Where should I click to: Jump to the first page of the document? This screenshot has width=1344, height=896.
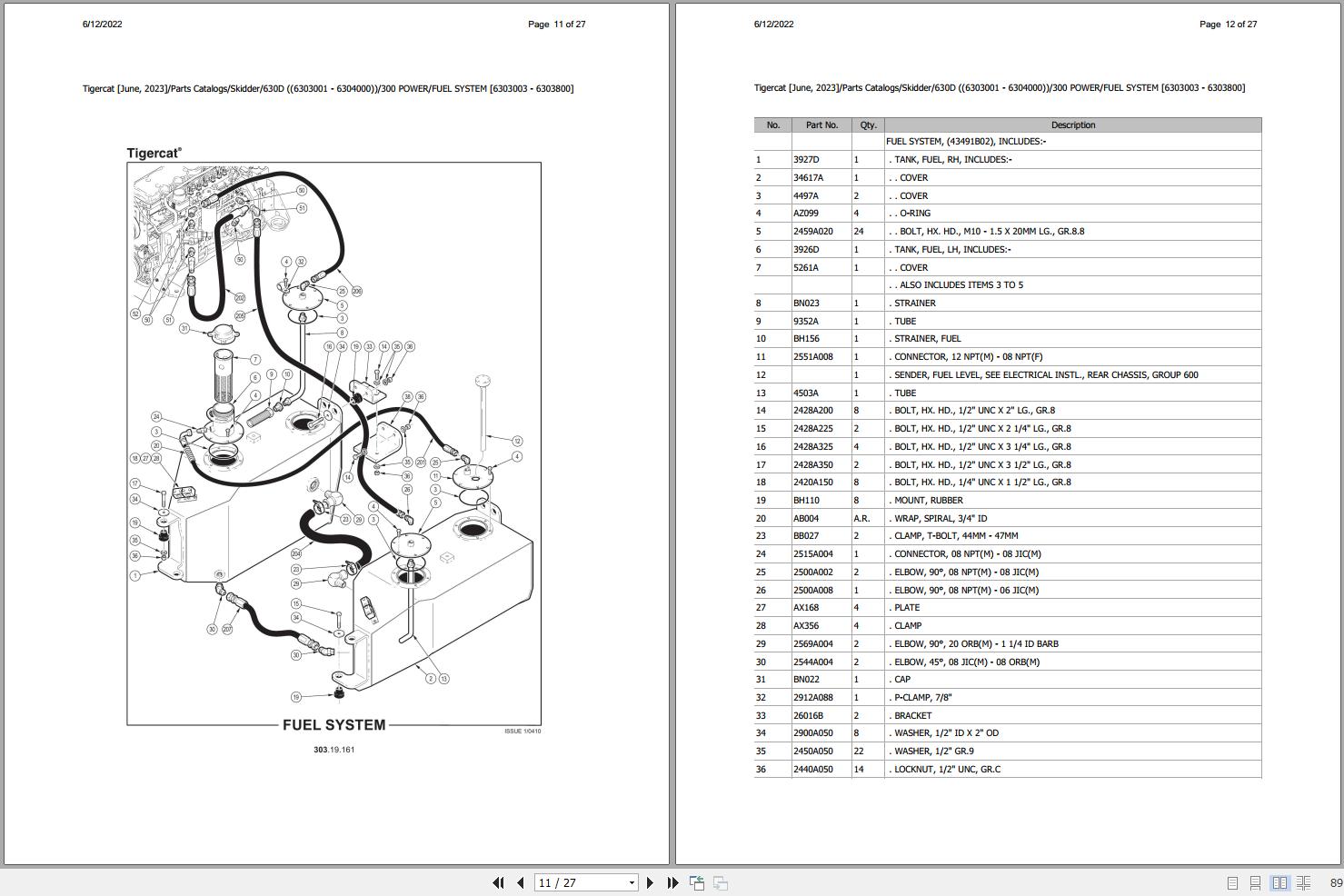498,882
